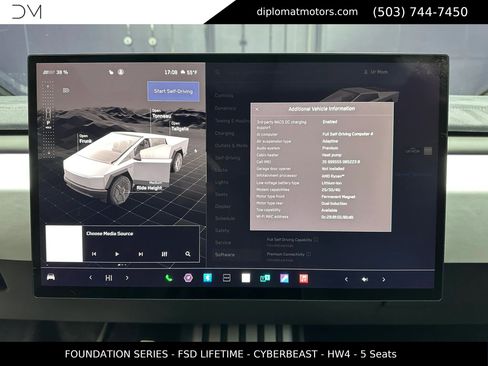Image resolution: width=488 pixels, height=366 pixels.
Task: Tap the Full Self Driving Computer value
Action: 348,134
